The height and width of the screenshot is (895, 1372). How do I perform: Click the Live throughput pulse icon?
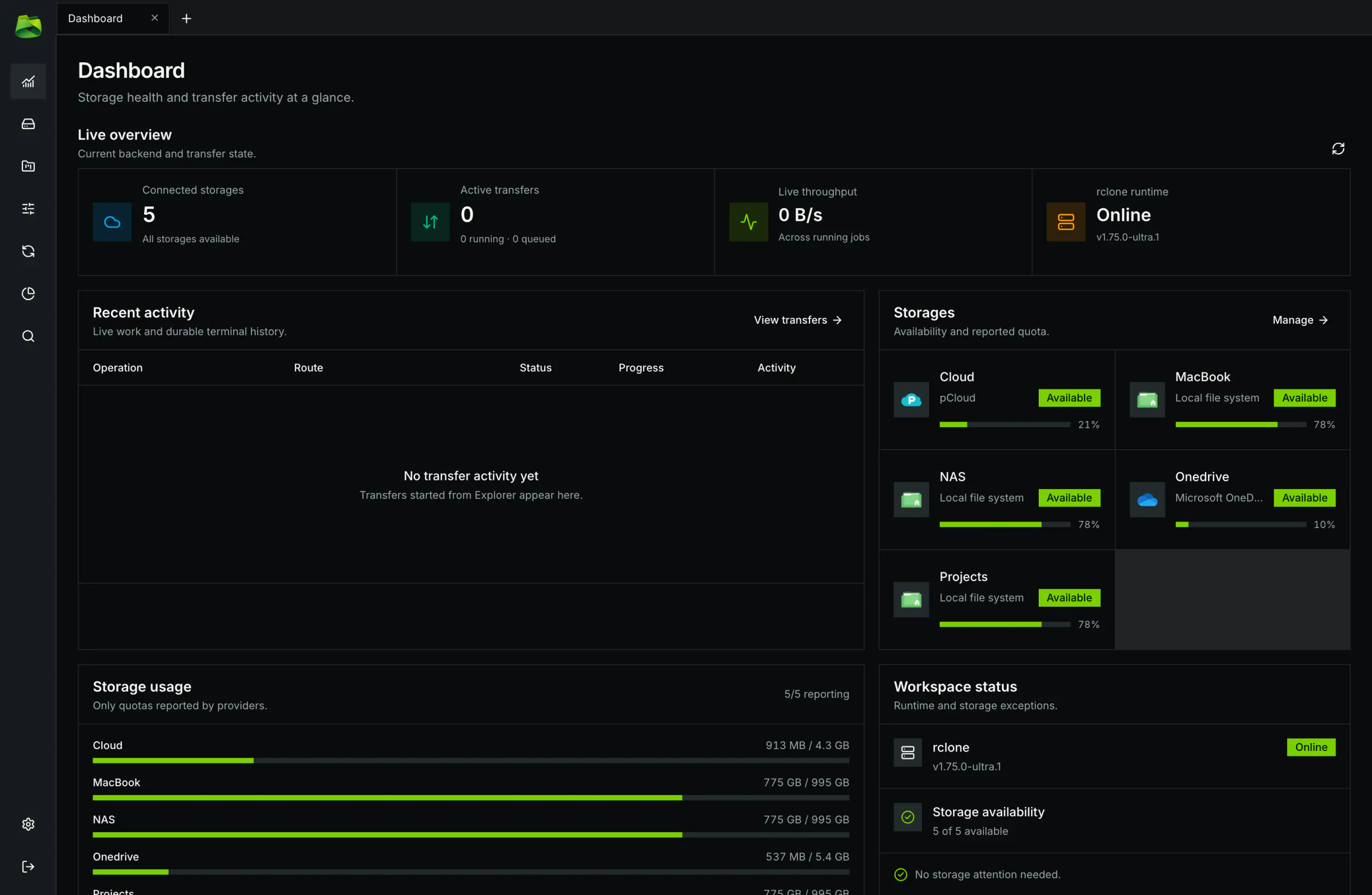point(748,222)
